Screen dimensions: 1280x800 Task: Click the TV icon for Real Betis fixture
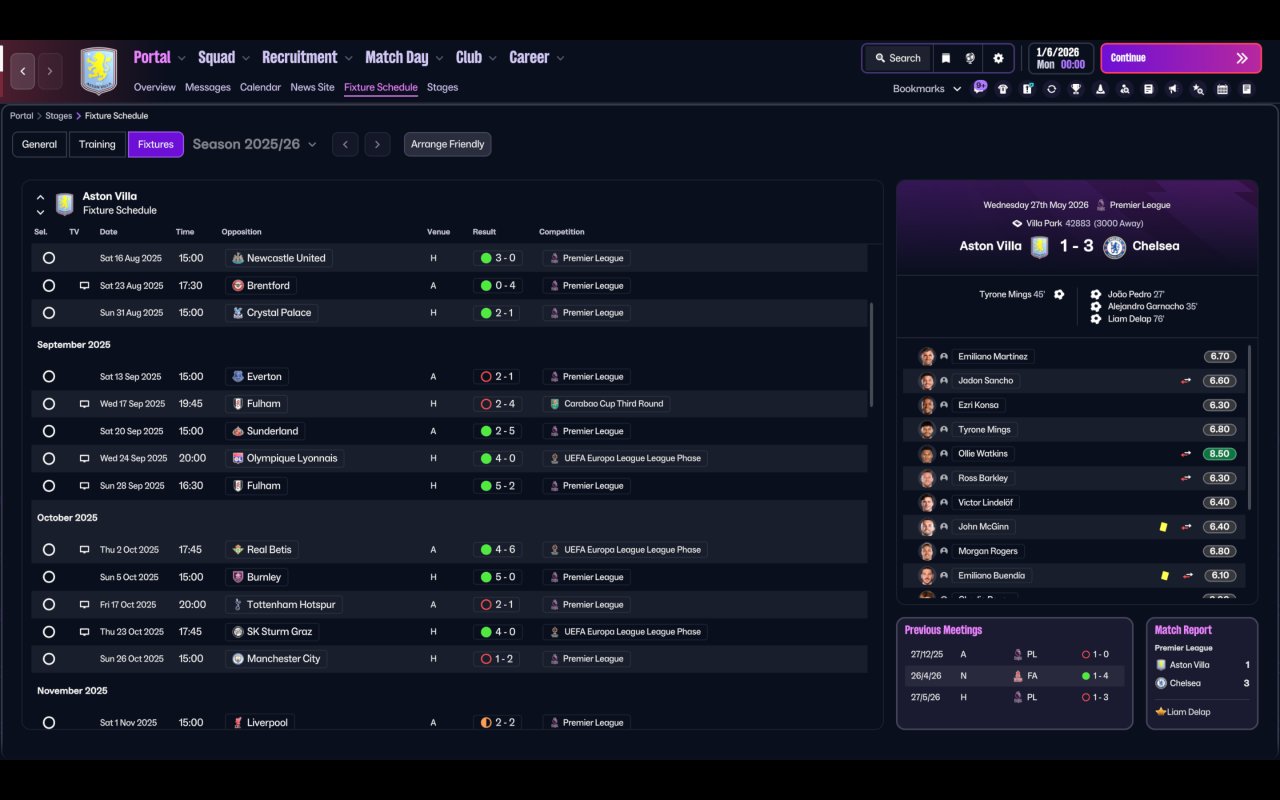point(85,550)
